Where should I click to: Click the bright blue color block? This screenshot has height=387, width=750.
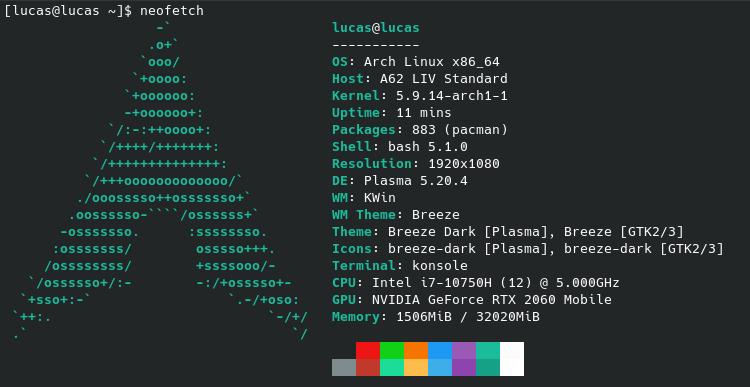click(440, 350)
